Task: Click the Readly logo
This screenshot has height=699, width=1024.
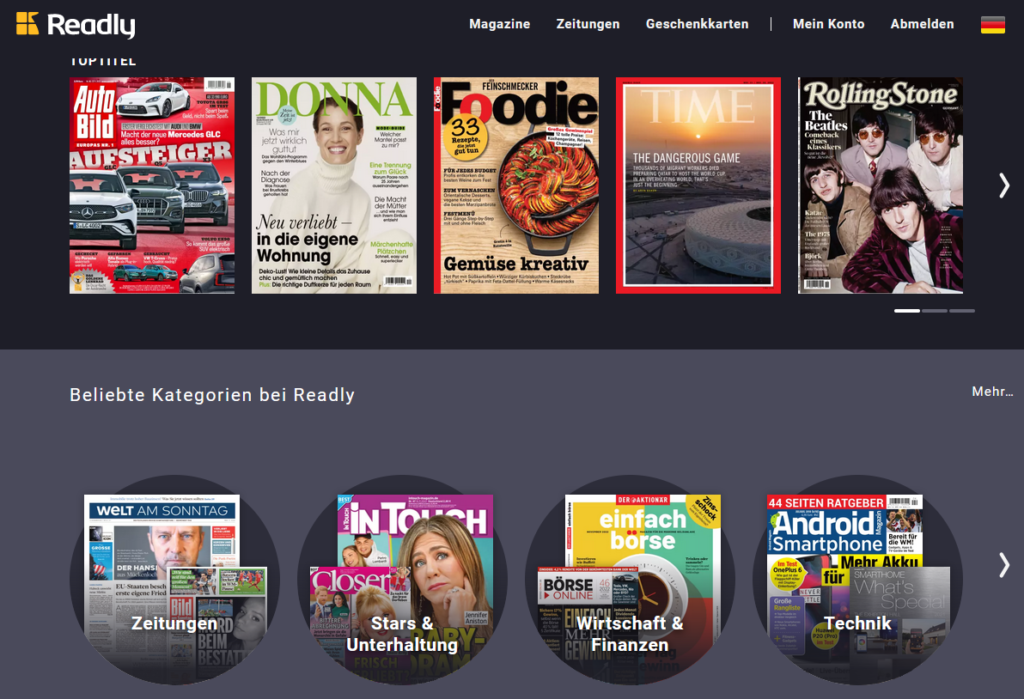Action: tap(76, 25)
